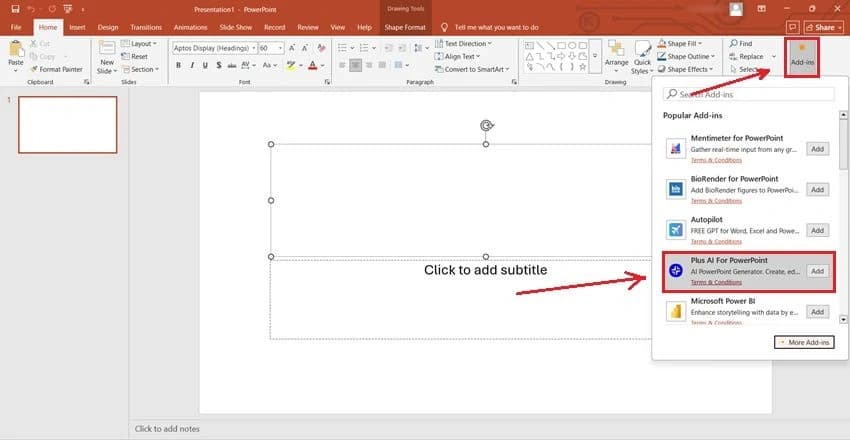Click the Search Add-ins field

(x=749, y=94)
